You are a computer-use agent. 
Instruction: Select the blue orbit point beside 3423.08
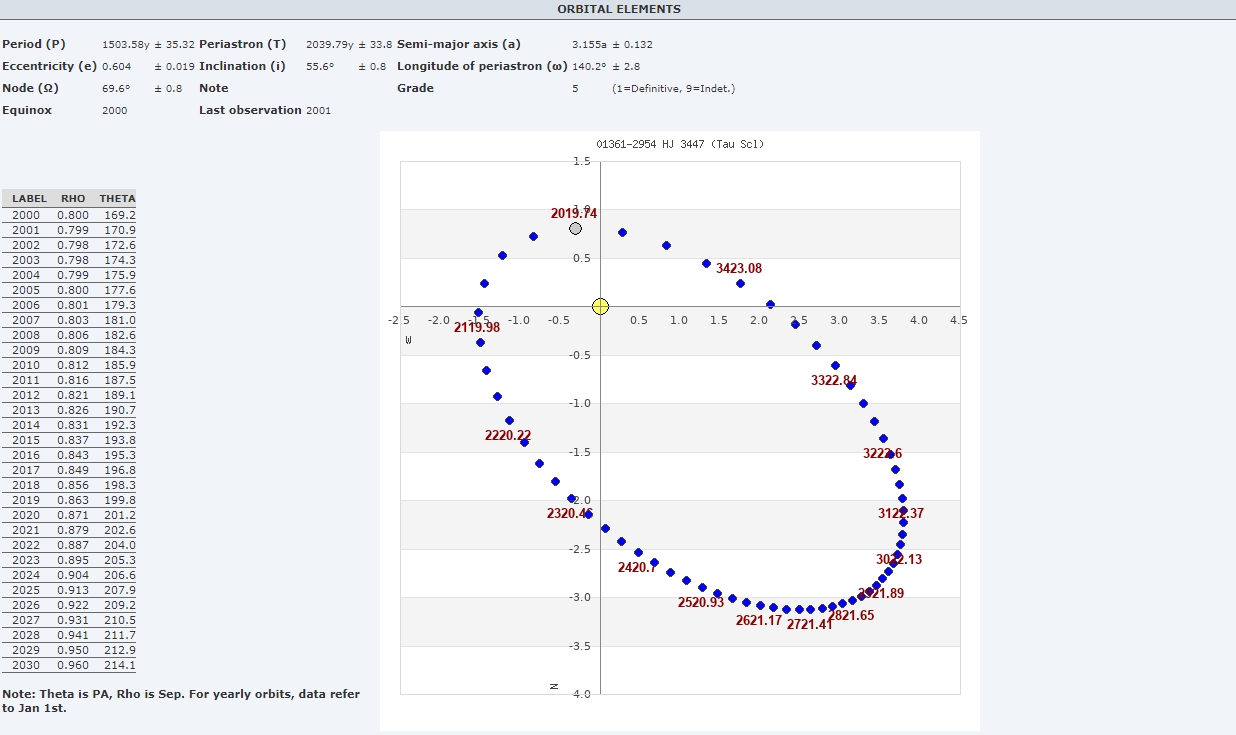click(x=706, y=264)
